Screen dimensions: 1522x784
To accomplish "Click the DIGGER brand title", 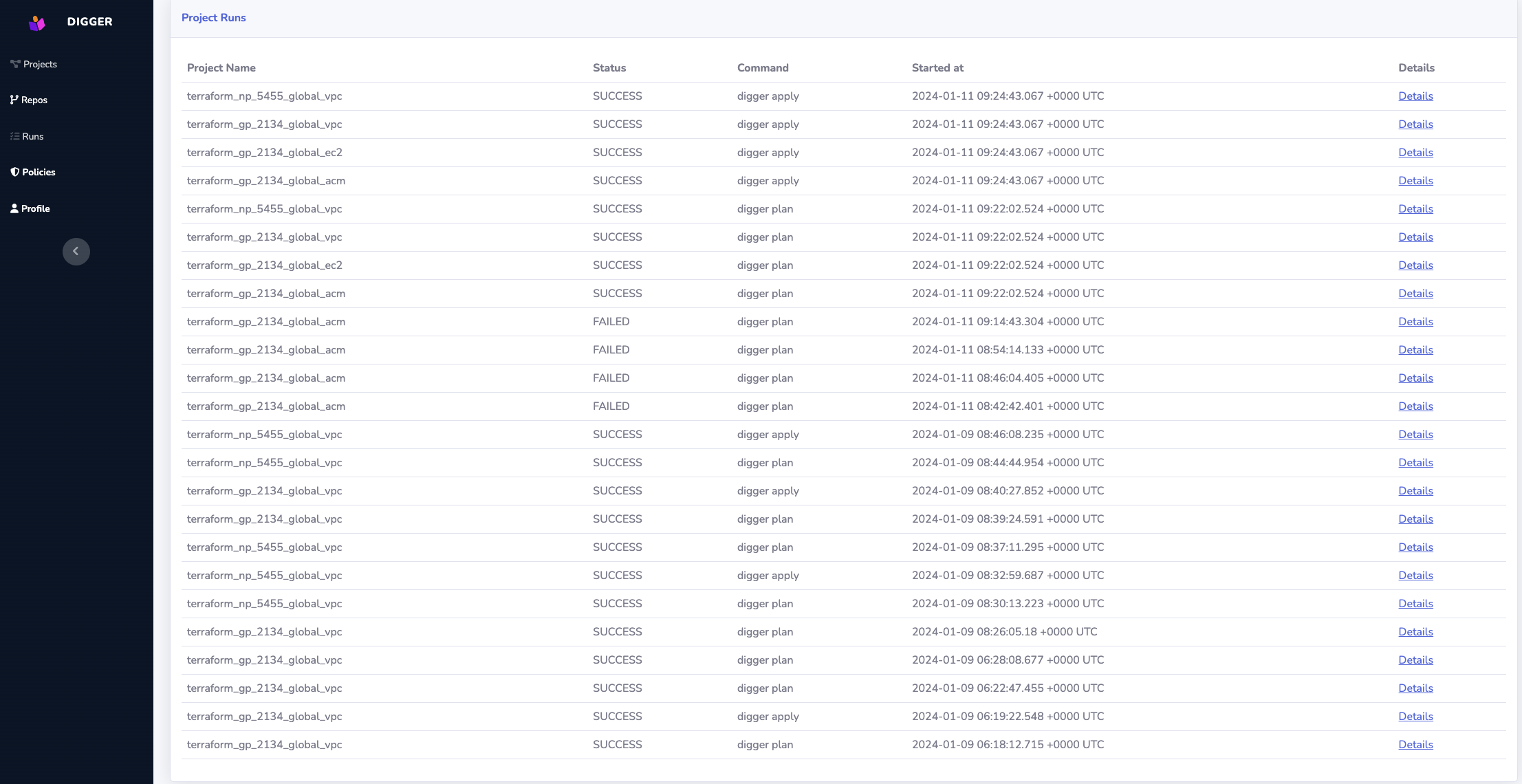I will (89, 22).
